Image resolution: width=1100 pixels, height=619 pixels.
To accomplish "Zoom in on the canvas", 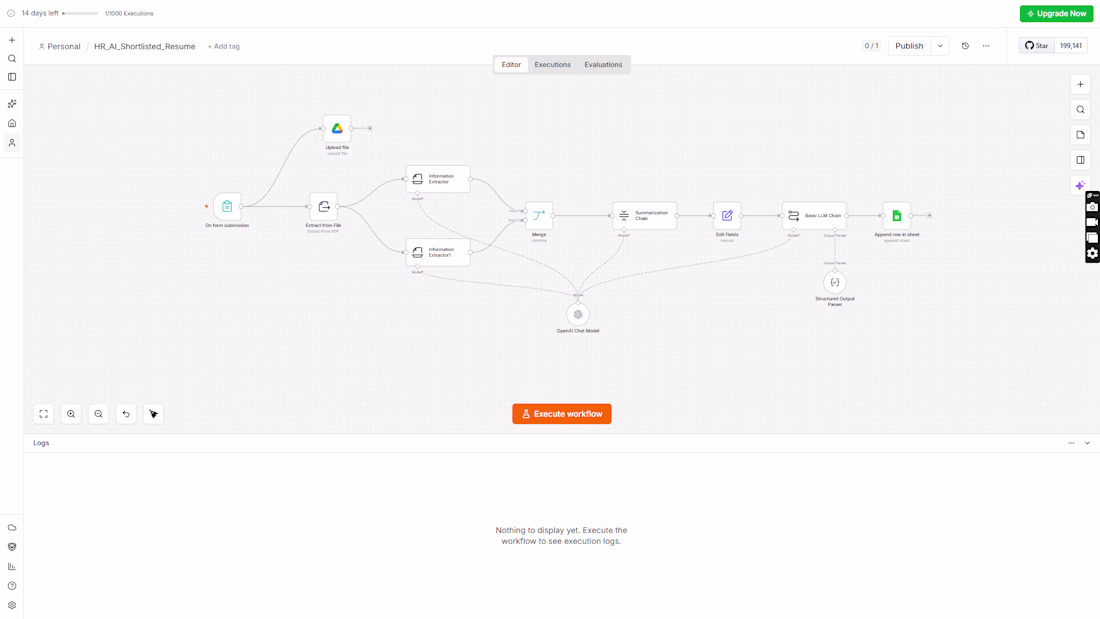I will pos(71,414).
